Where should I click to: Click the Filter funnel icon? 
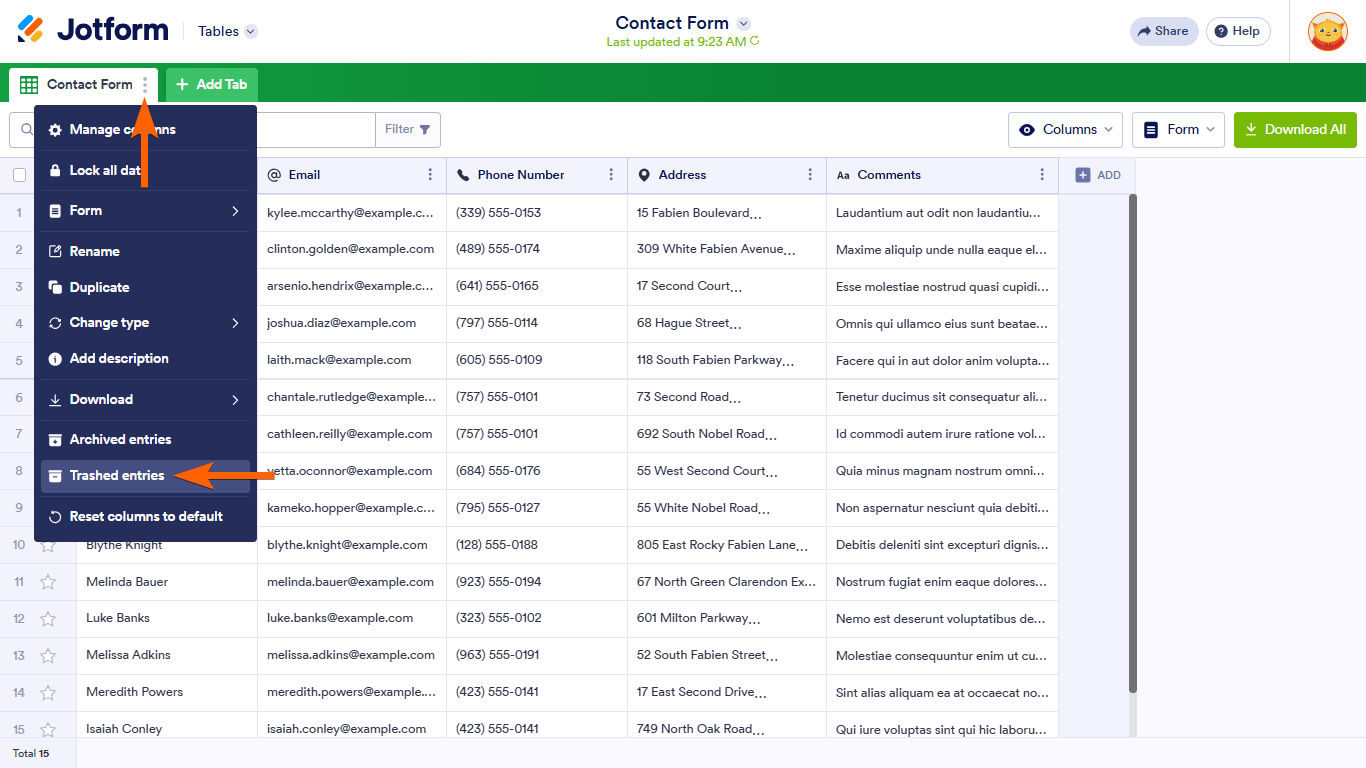pyautogui.click(x=425, y=129)
